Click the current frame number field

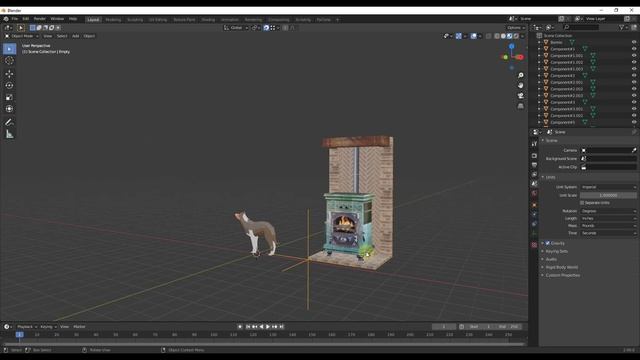[x=444, y=327]
